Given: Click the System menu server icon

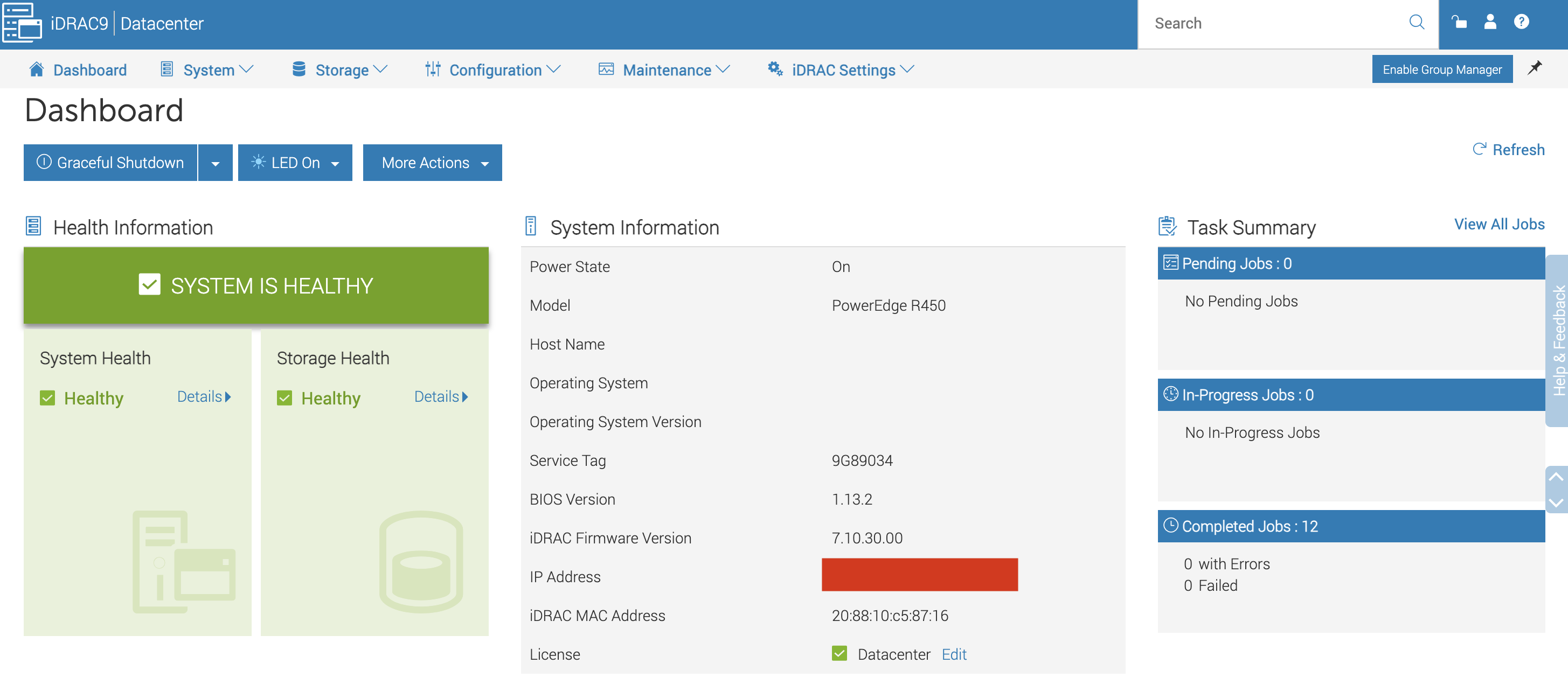Looking at the screenshot, I should point(167,69).
